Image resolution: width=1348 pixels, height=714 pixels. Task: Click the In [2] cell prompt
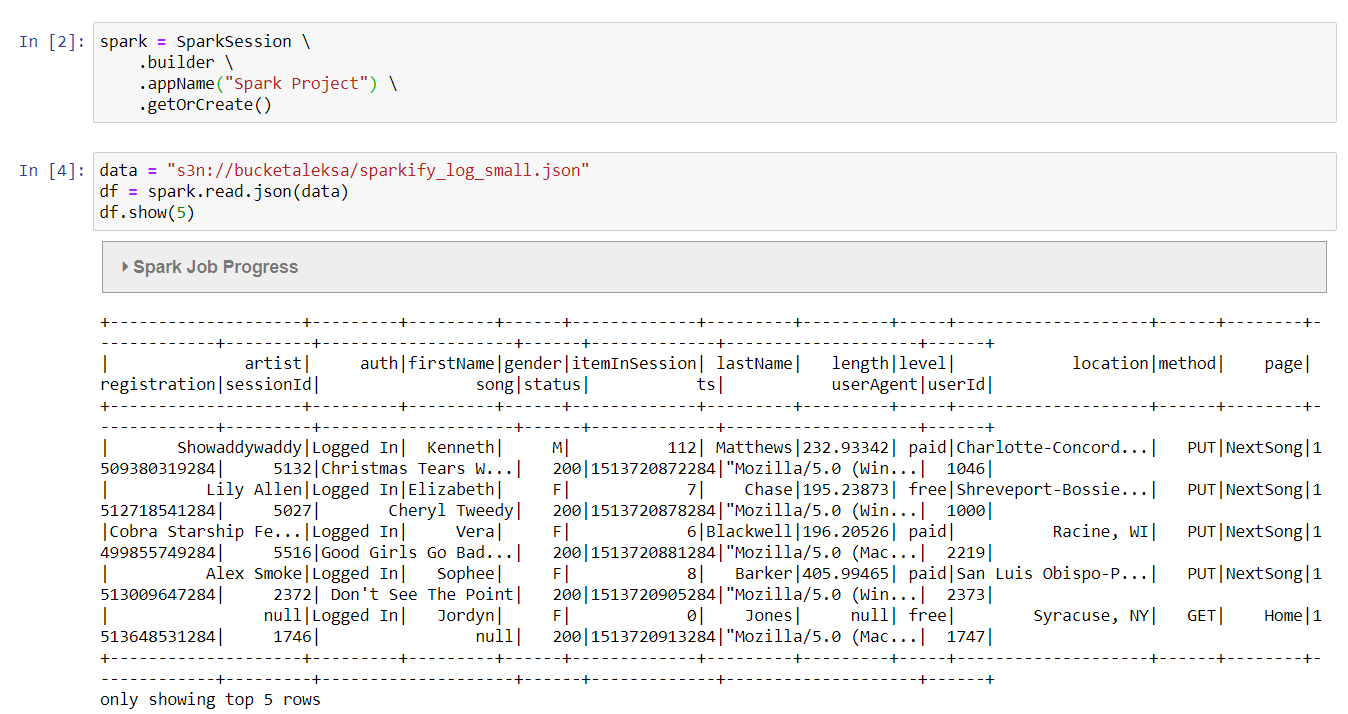pyautogui.click(x=52, y=42)
